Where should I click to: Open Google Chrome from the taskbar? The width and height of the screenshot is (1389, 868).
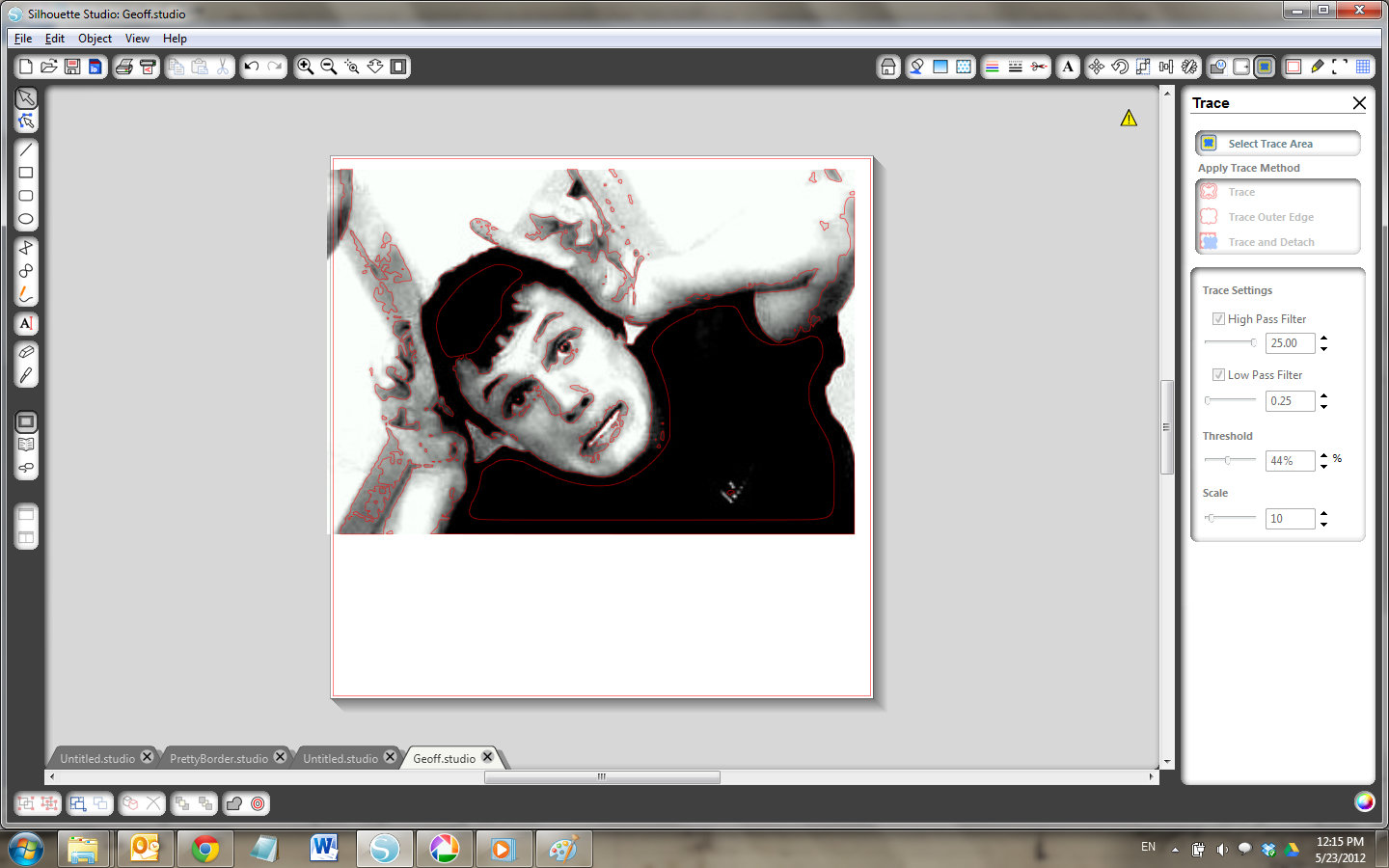click(205, 849)
